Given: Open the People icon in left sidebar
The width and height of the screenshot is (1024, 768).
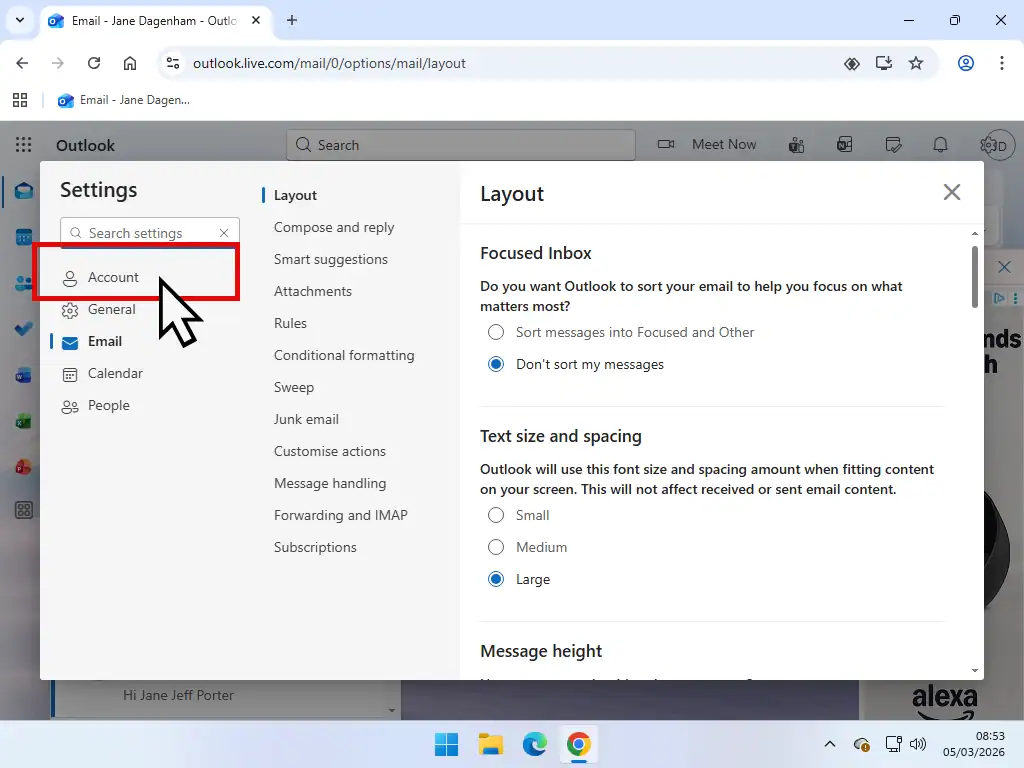Looking at the screenshot, I should [22, 282].
